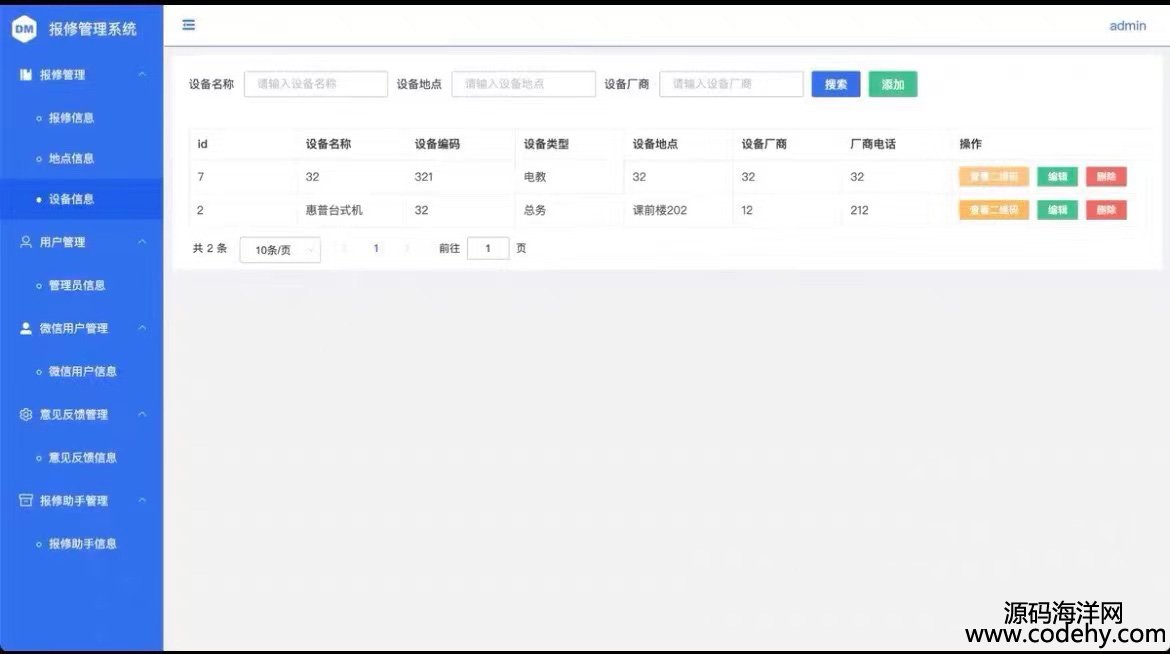
Task: Go to 管理员信息 page
Action: click(76, 285)
